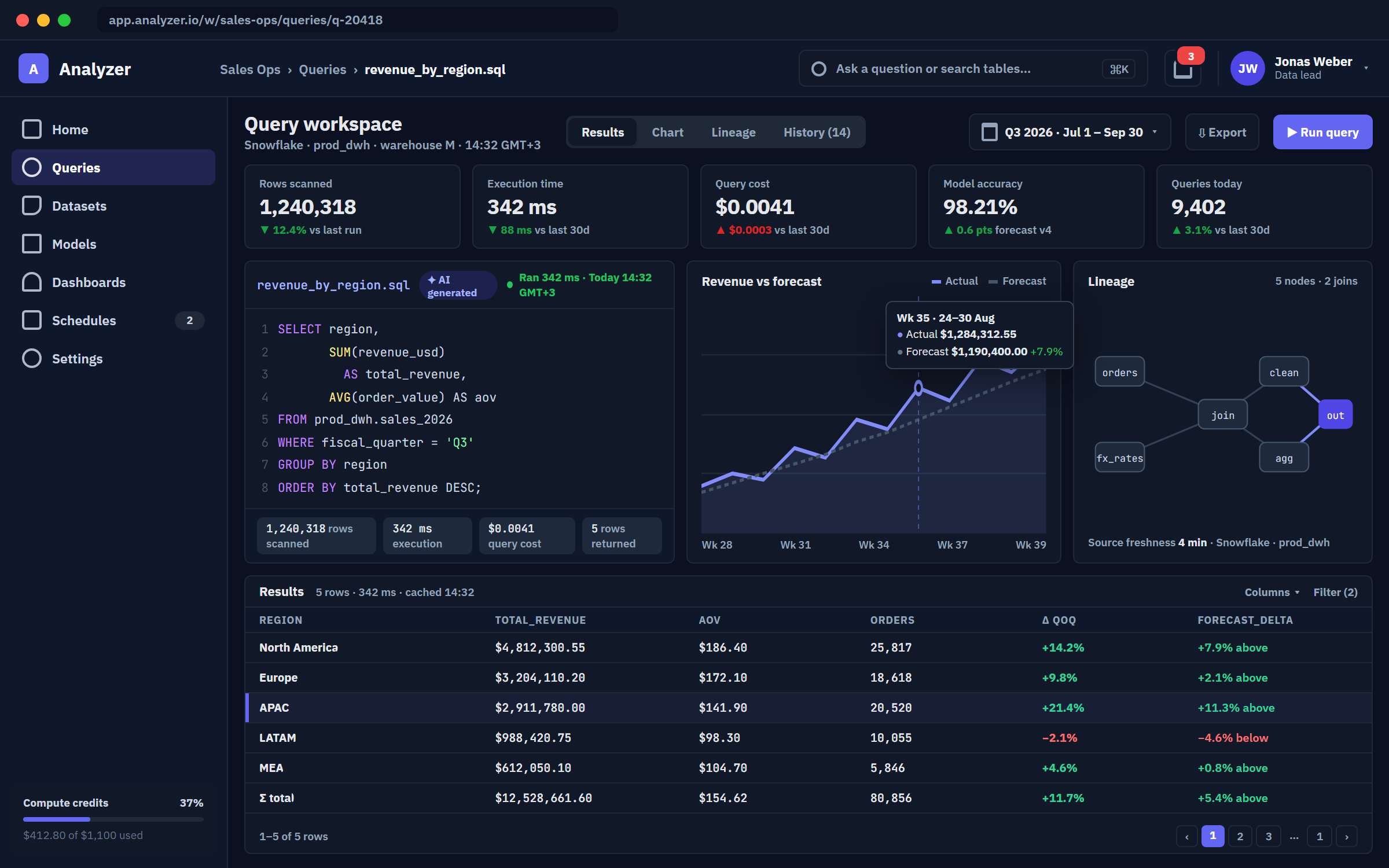This screenshot has width=1389, height=868.
Task: Click the Models sidebar icon
Action: coord(32,244)
